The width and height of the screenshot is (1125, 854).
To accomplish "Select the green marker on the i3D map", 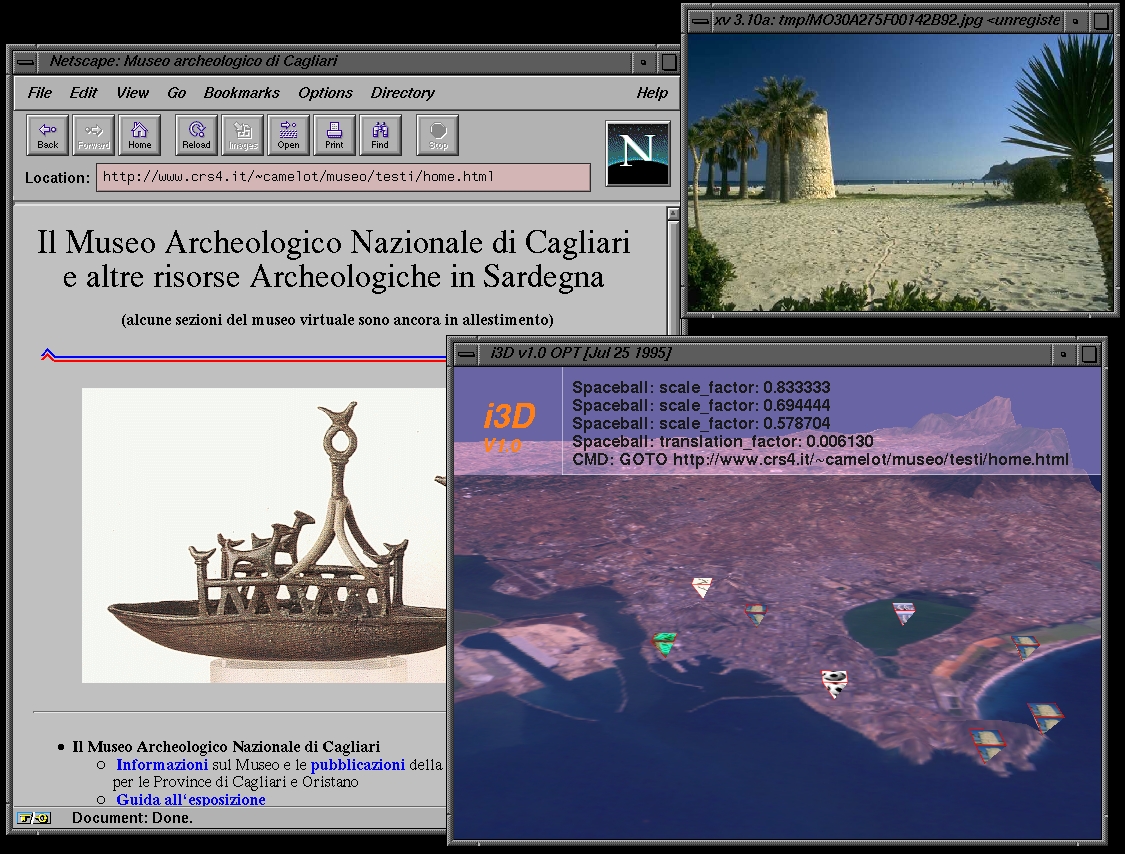I will point(664,642).
